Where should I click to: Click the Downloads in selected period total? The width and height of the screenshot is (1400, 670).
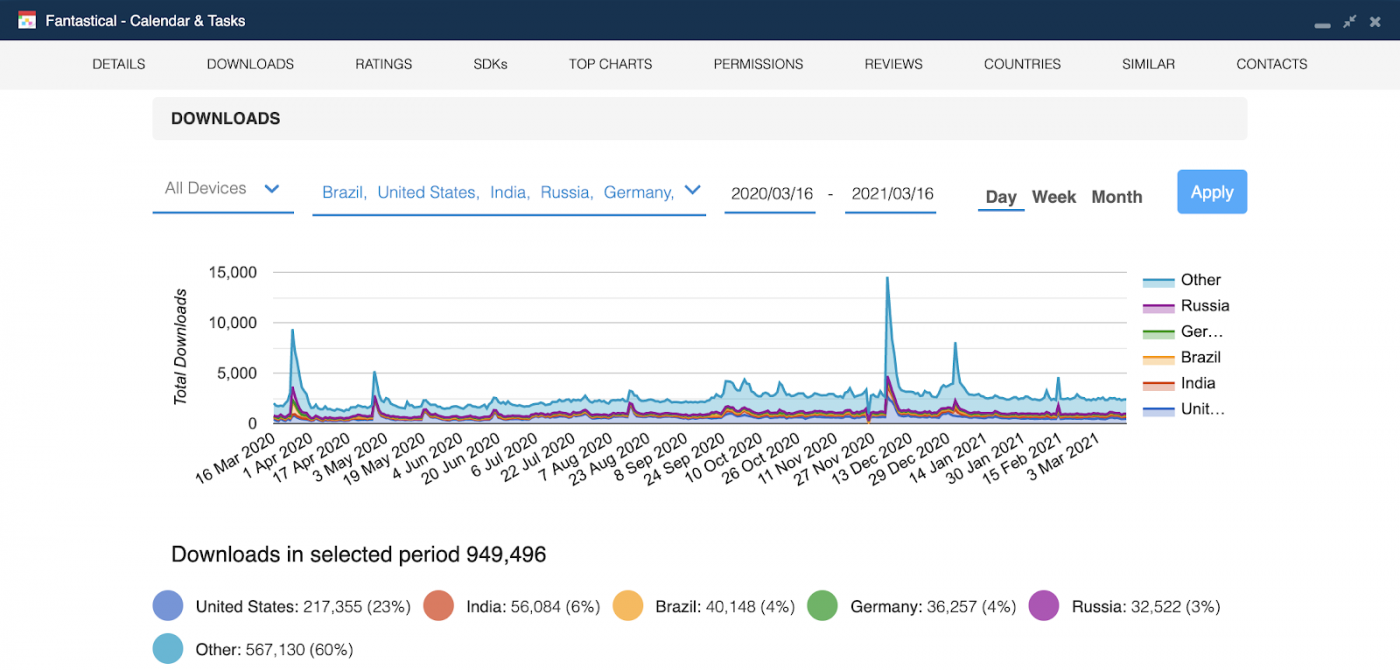(359, 554)
